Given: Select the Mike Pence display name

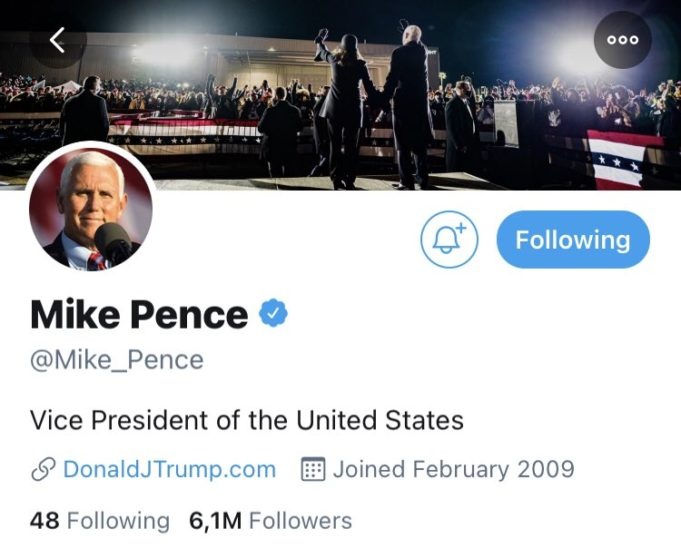Looking at the screenshot, I should 139,315.
